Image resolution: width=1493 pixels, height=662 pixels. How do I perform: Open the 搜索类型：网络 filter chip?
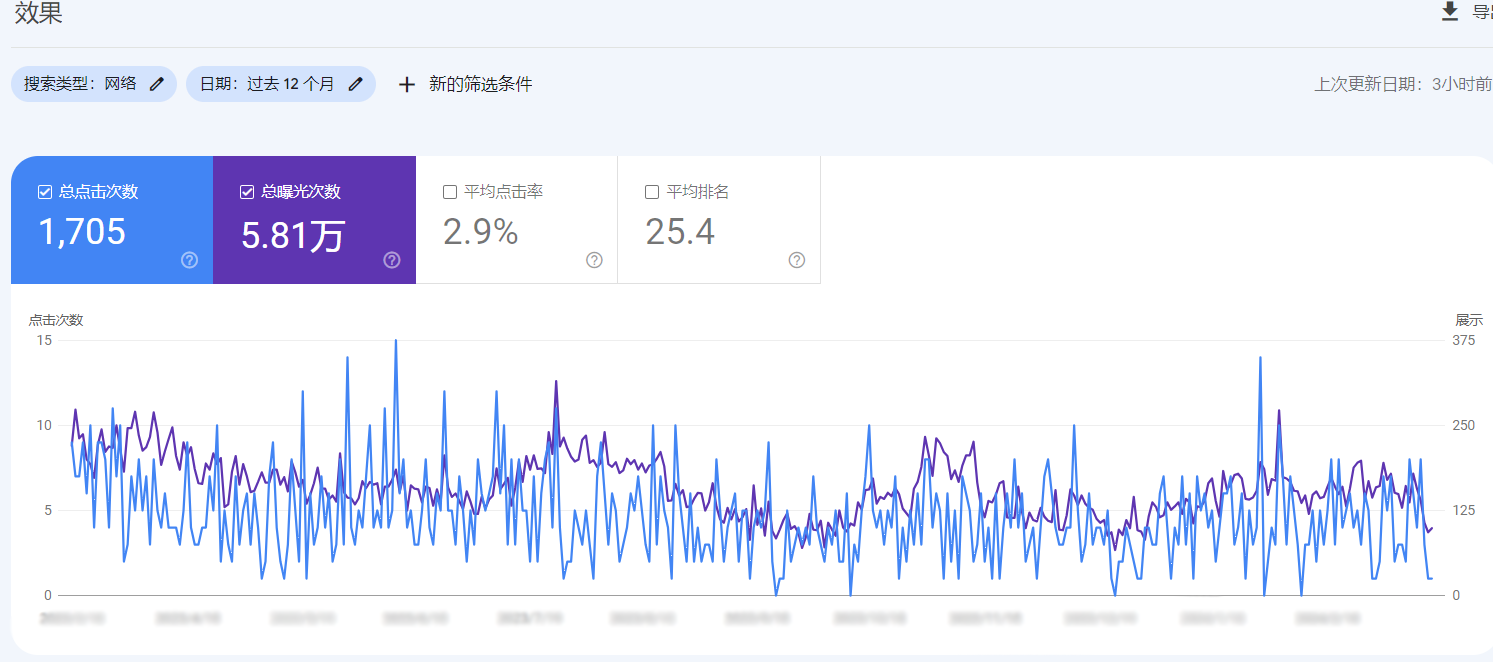point(80,84)
